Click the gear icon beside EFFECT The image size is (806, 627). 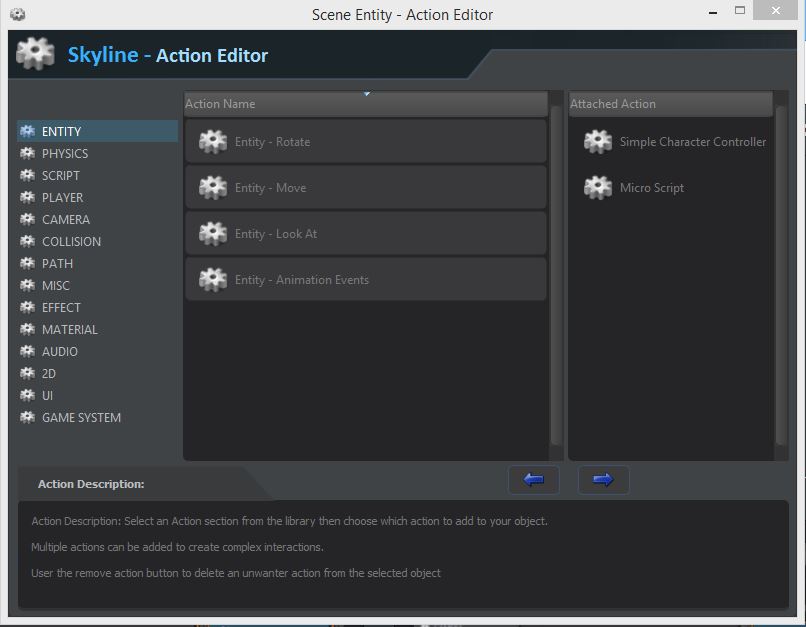pyautogui.click(x=27, y=308)
